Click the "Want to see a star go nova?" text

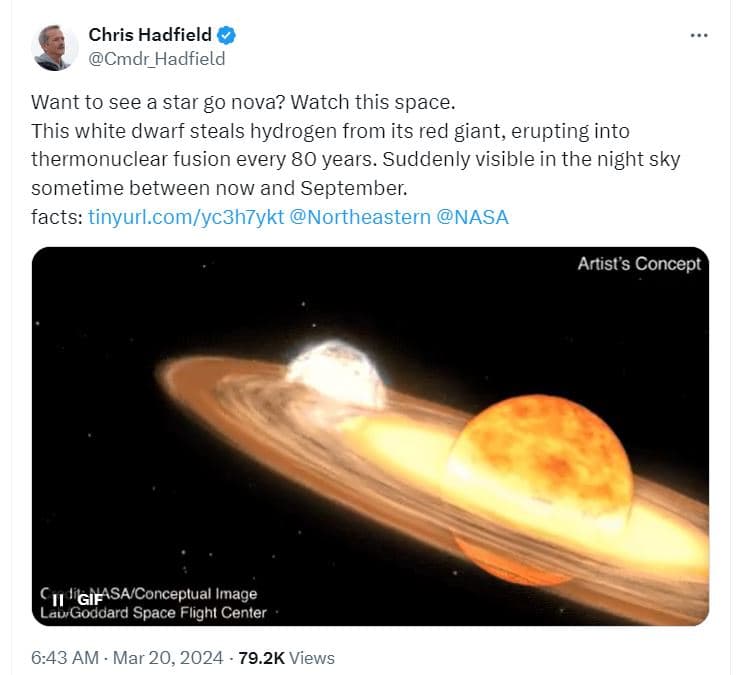pyautogui.click(x=169, y=102)
